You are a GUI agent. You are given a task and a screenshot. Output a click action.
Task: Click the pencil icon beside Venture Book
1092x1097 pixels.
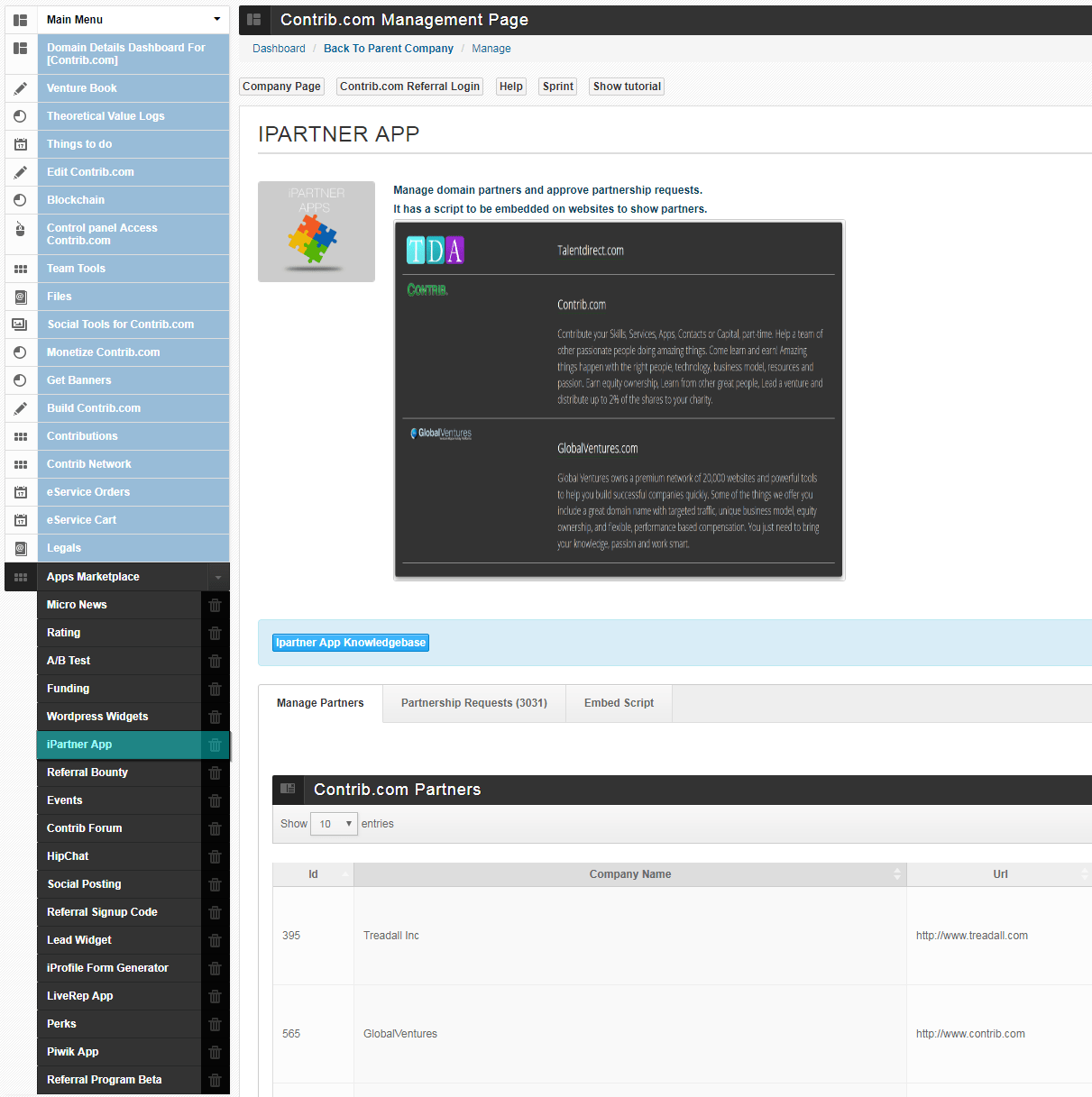click(x=20, y=88)
